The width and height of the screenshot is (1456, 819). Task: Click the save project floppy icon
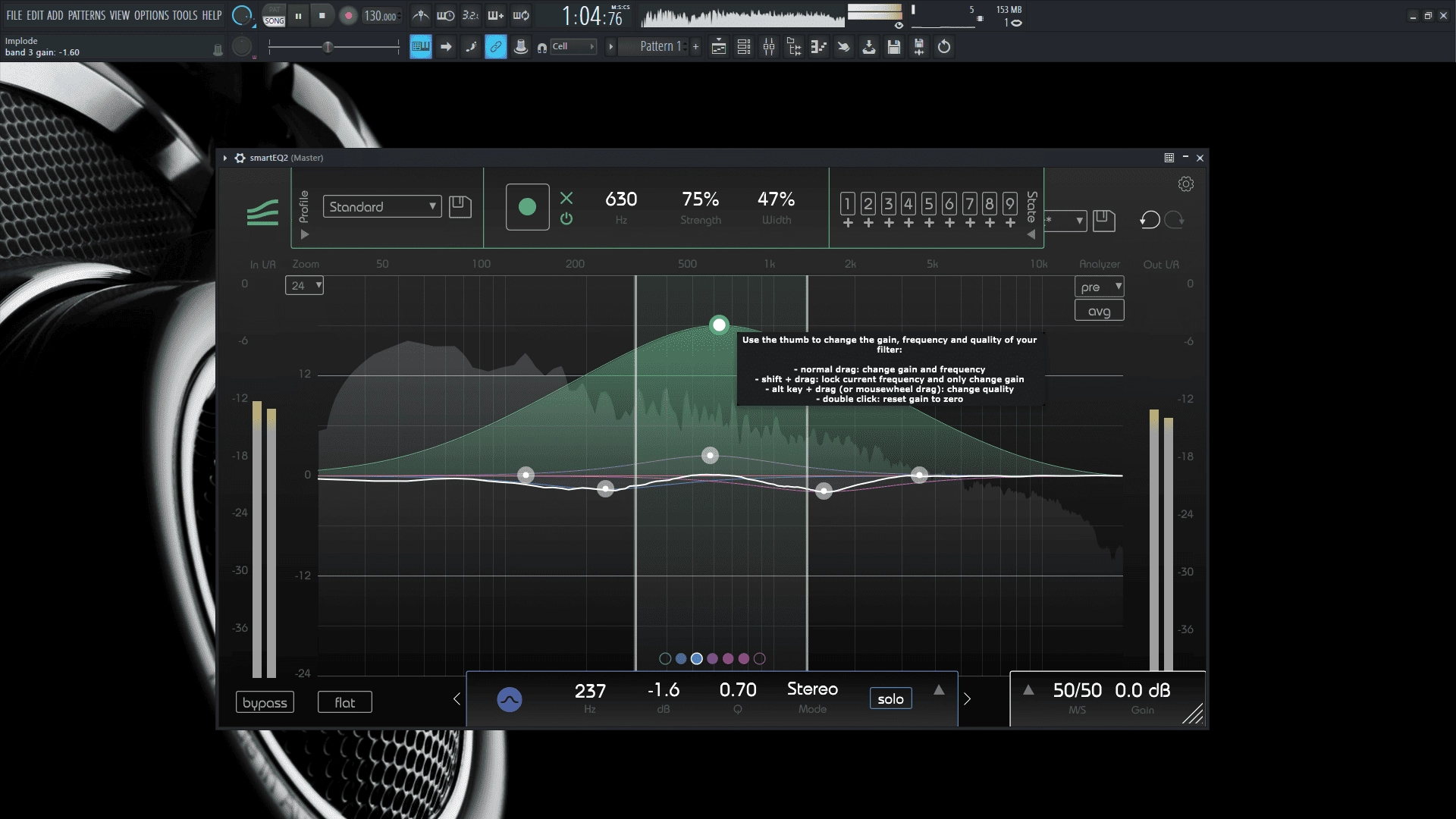point(894,47)
